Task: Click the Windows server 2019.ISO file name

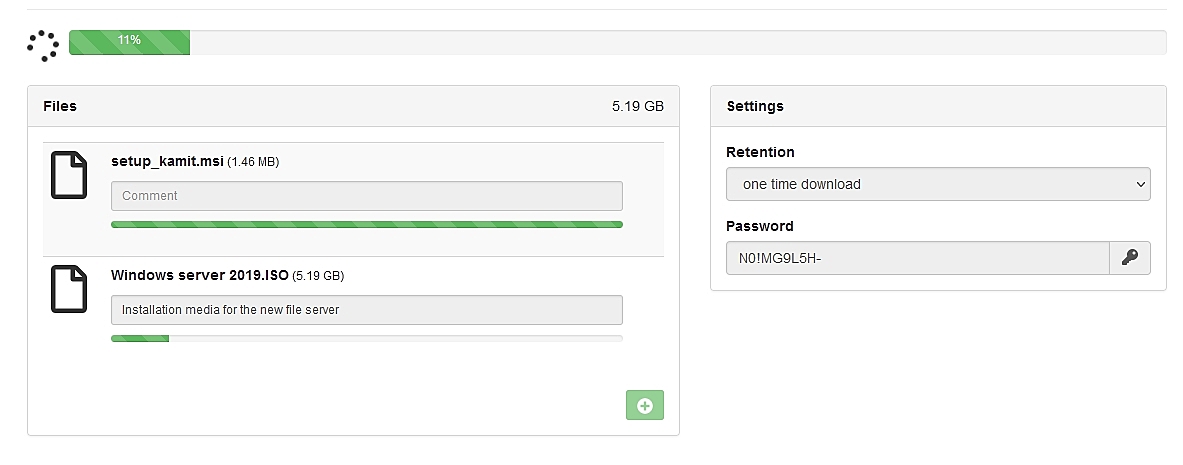Action: click(x=199, y=275)
